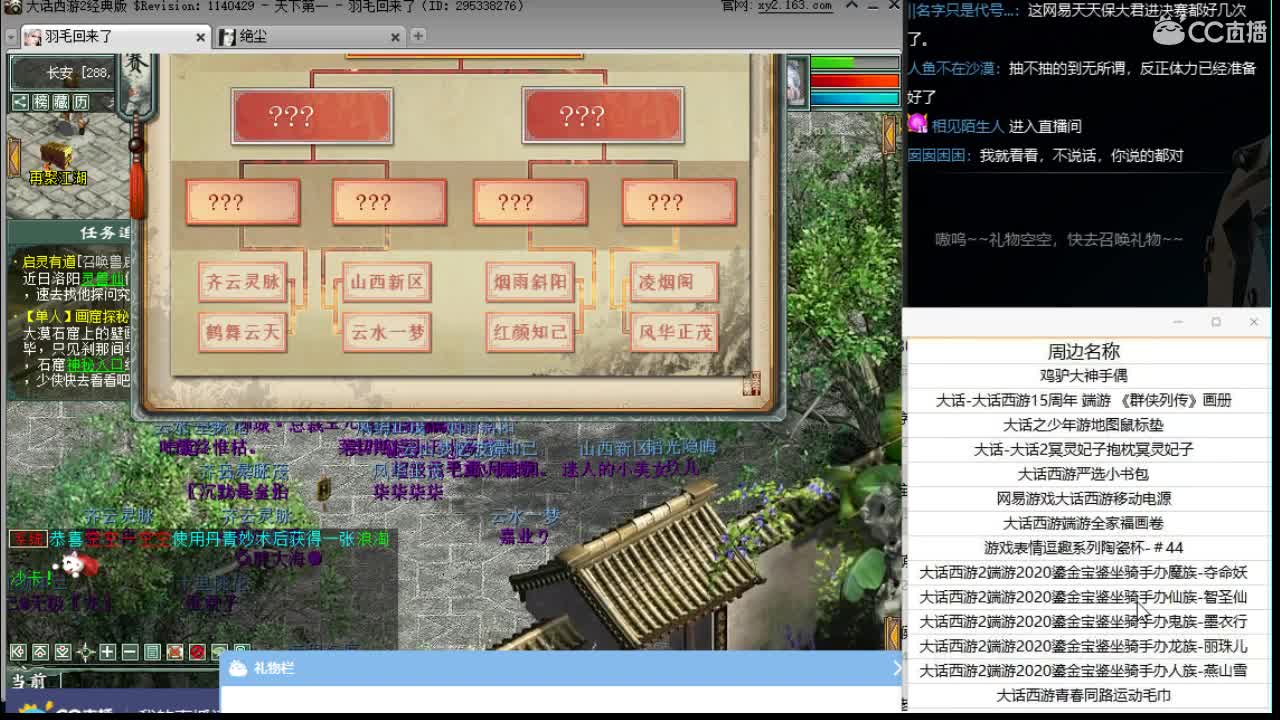This screenshot has height=720, width=1280.
Task: Select team 烟雨斜阳 in the bracket
Action: point(530,282)
